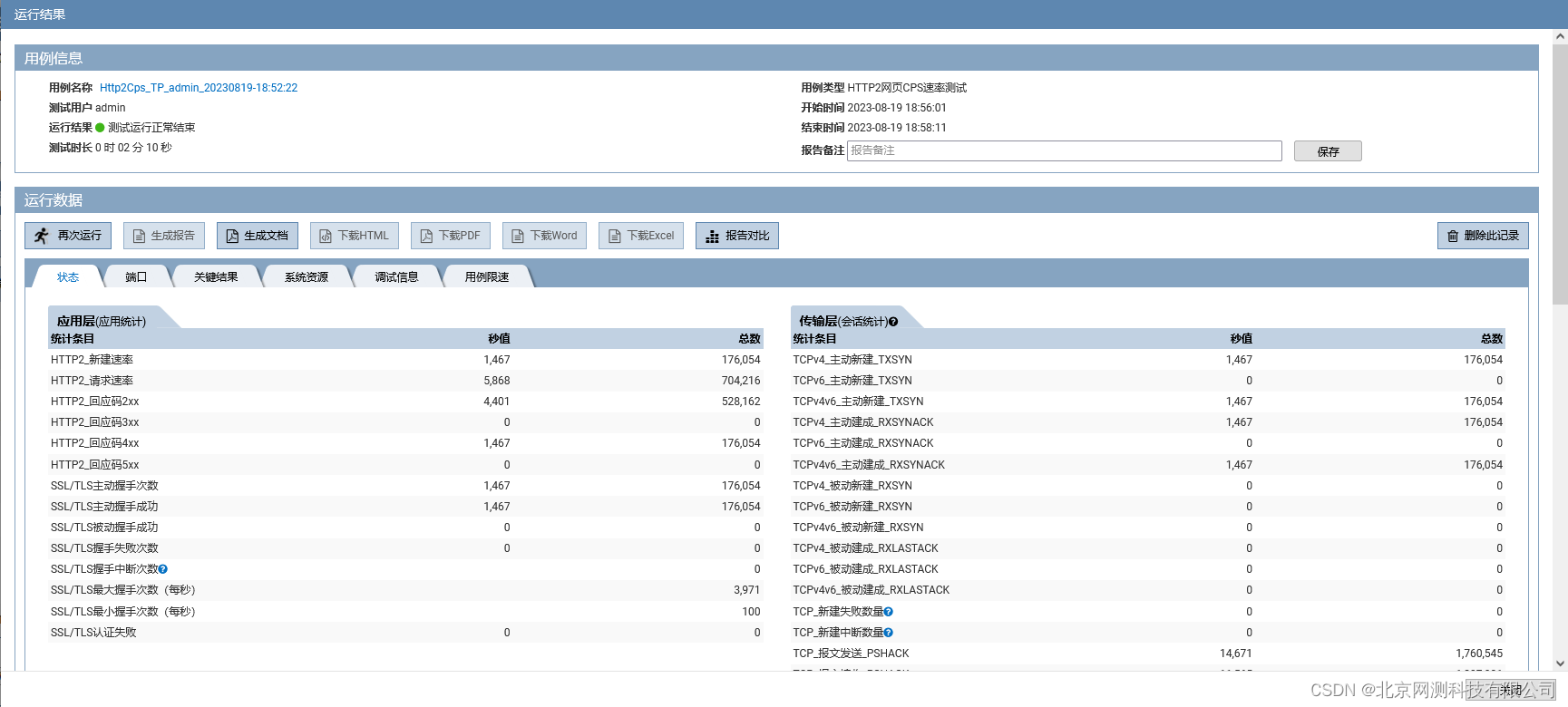
Task: Open the 调试信息 tab
Action: tap(396, 276)
